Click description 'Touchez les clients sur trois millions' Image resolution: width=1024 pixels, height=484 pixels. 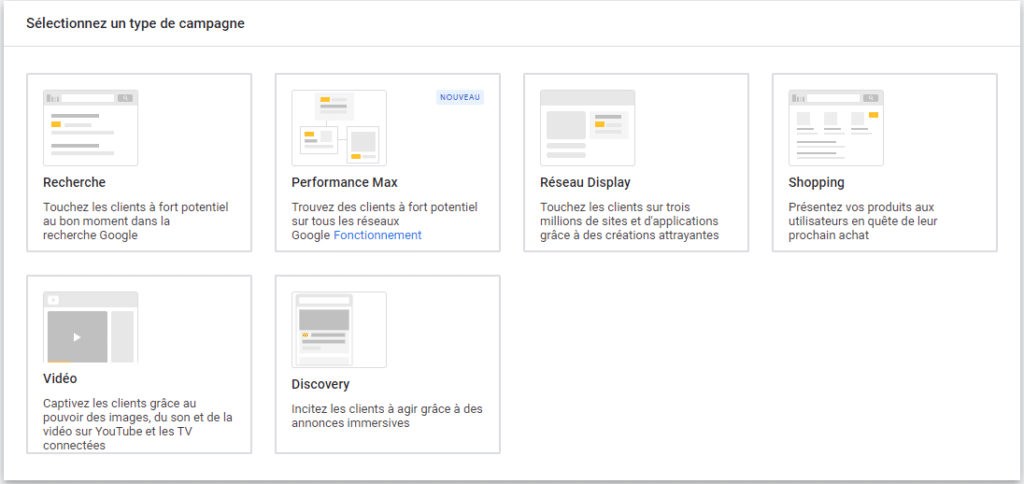(x=630, y=221)
